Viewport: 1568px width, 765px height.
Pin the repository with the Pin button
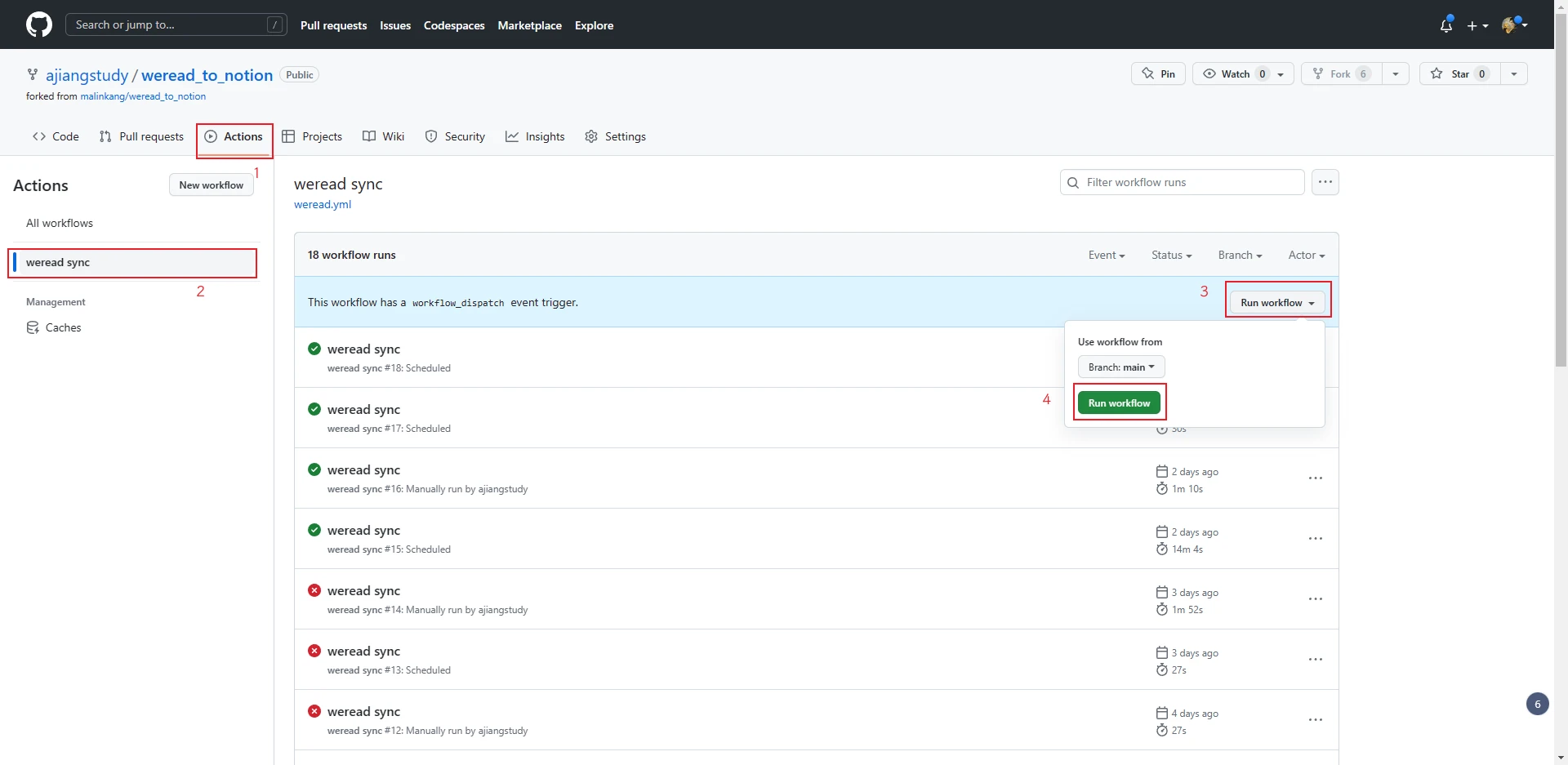pyautogui.click(x=1158, y=73)
